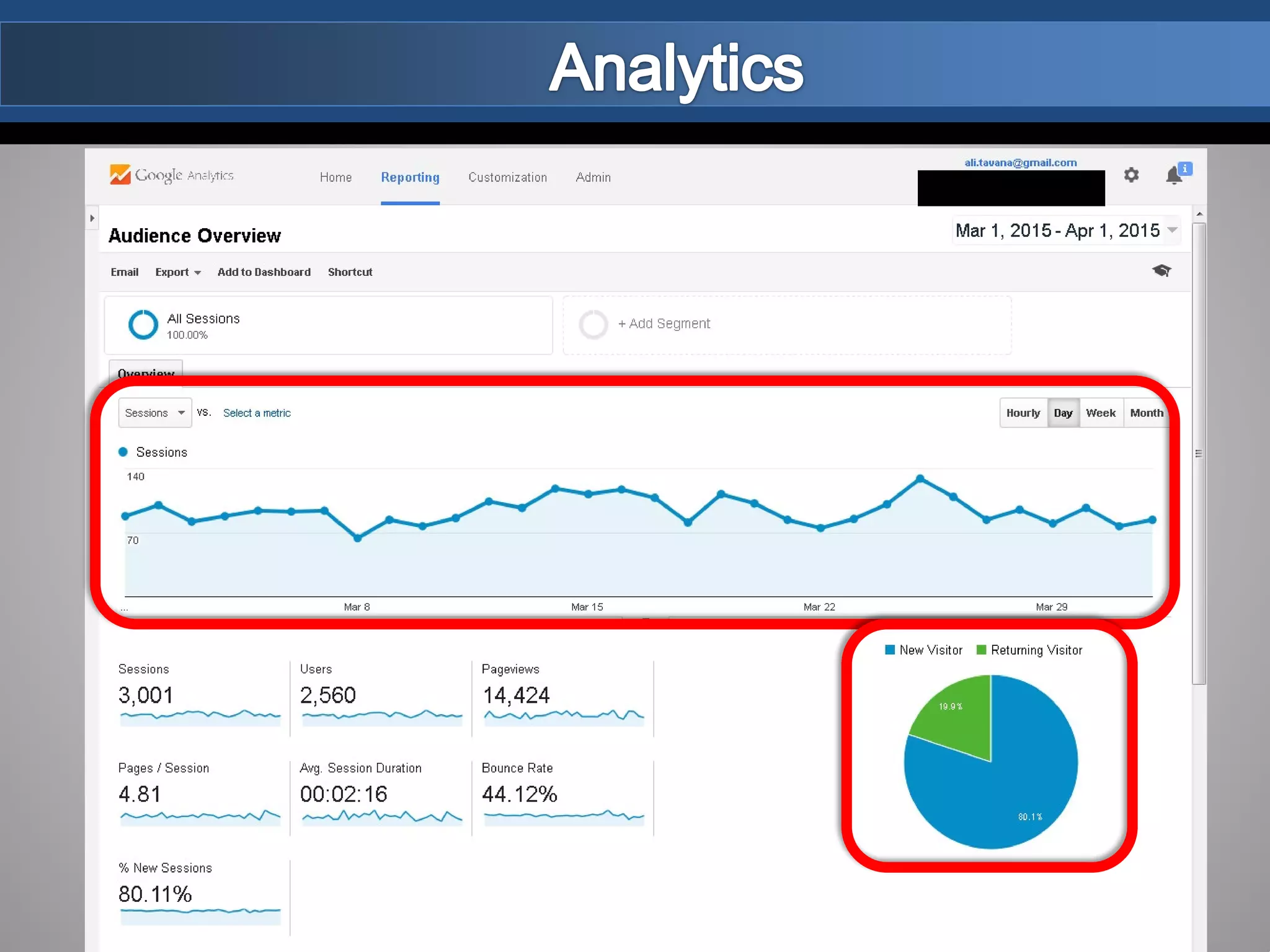Screen dimensions: 1270x952
Task: Open the notifications bell icon
Action: pyautogui.click(x=1174, y=175)
